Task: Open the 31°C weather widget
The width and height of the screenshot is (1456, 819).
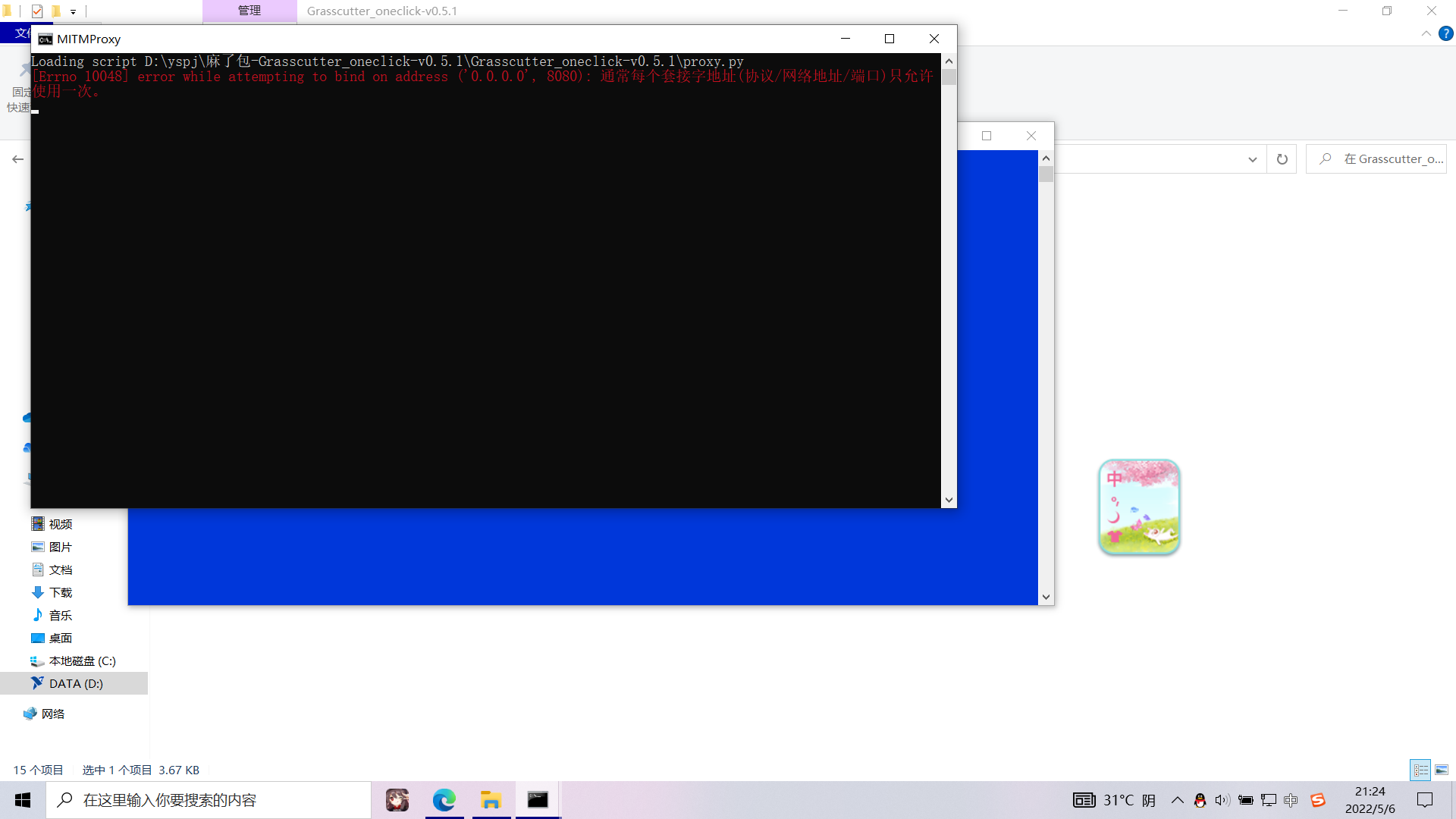Action: click(1115, 800)
